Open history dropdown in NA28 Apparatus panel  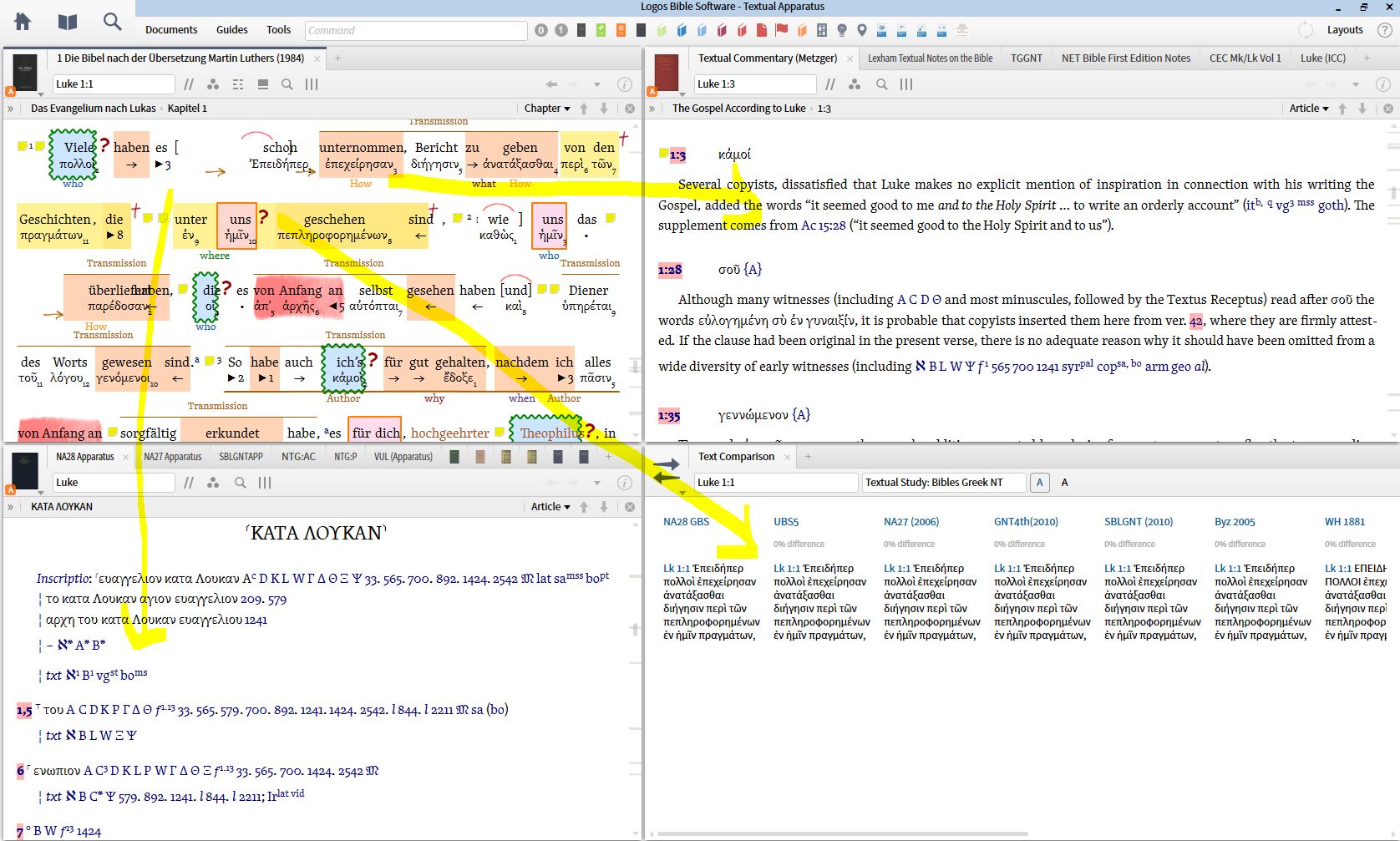[x=597, y=483]
